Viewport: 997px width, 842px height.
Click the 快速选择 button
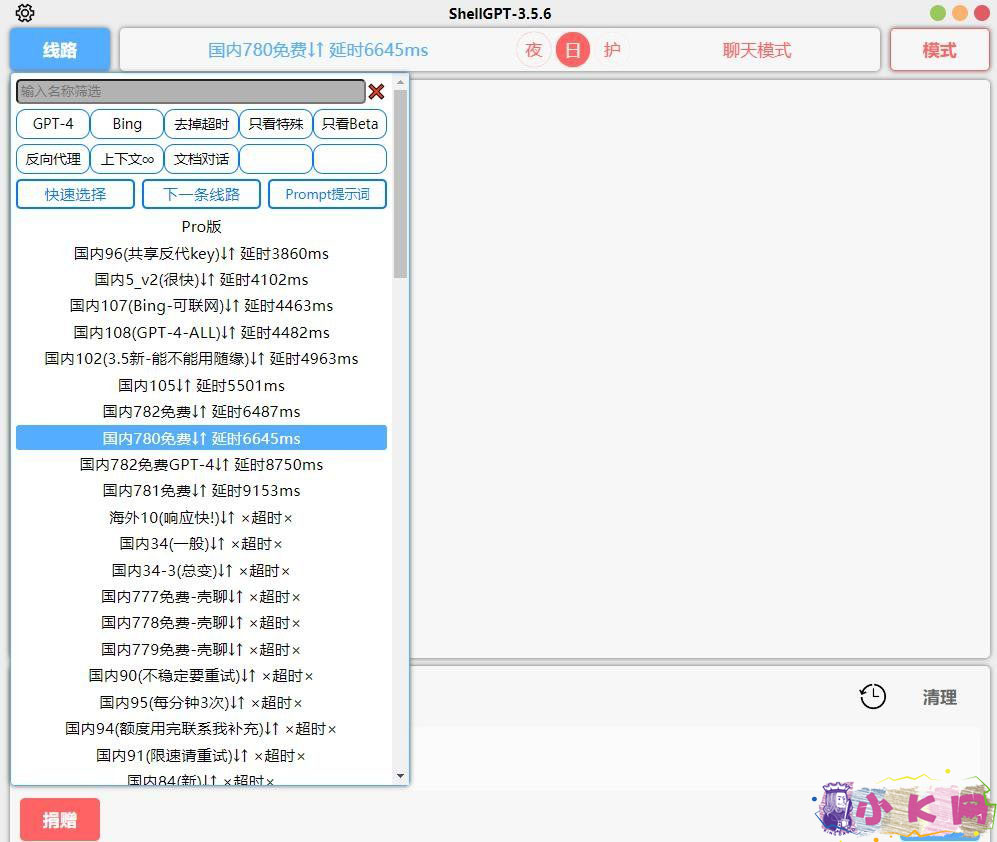75,194
